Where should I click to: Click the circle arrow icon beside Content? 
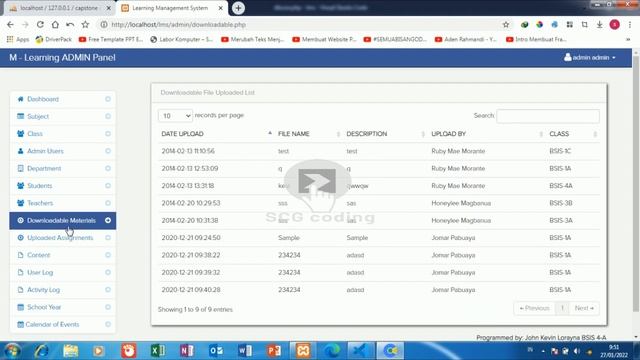click(x=108, y=255)
